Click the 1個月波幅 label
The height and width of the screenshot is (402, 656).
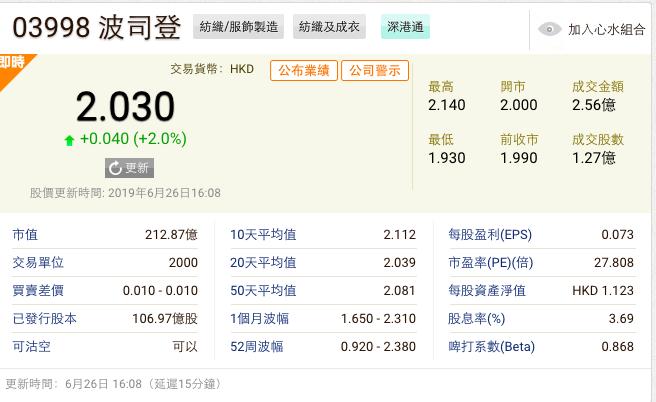(x=259, y=319)
